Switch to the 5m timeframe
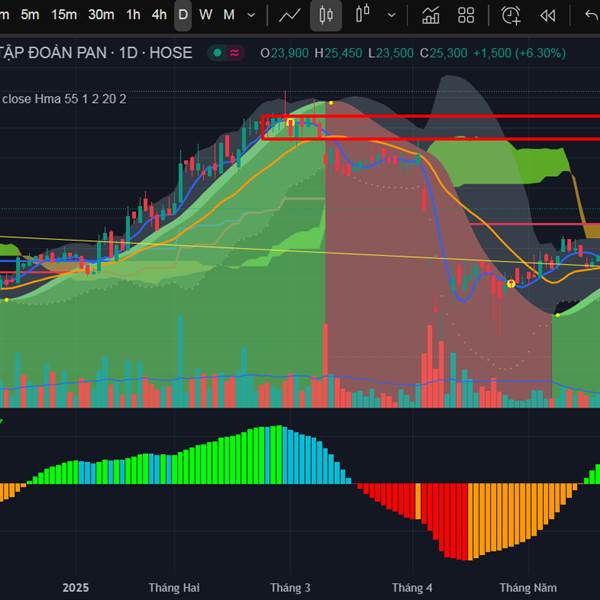Screen dimensions: 600x600 click(x=30, y=15)
